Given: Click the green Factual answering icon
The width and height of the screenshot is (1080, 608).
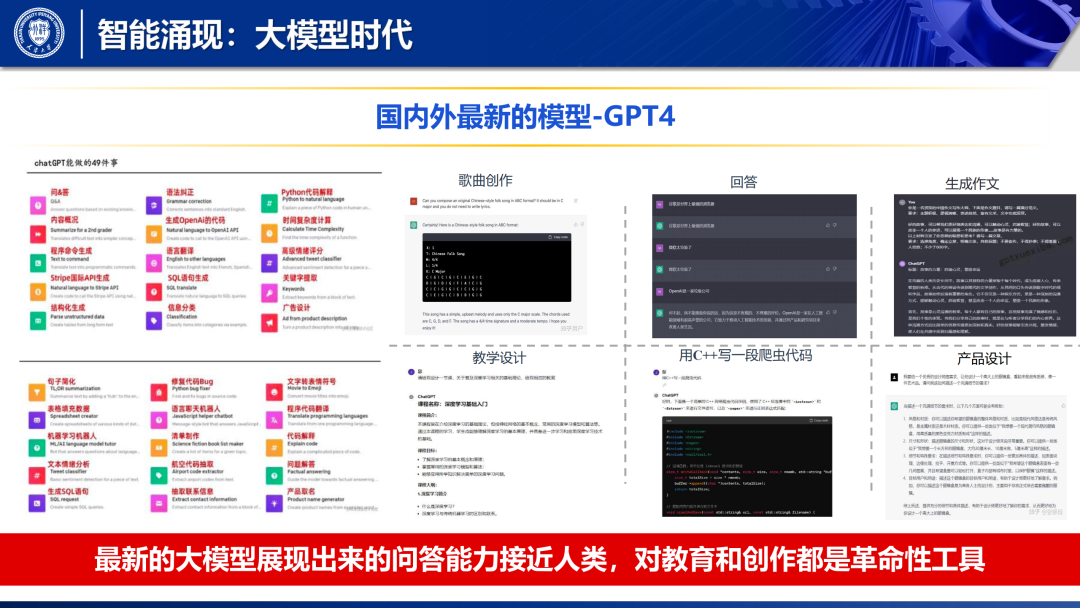Looking at the screenshot, I should 274,475.
